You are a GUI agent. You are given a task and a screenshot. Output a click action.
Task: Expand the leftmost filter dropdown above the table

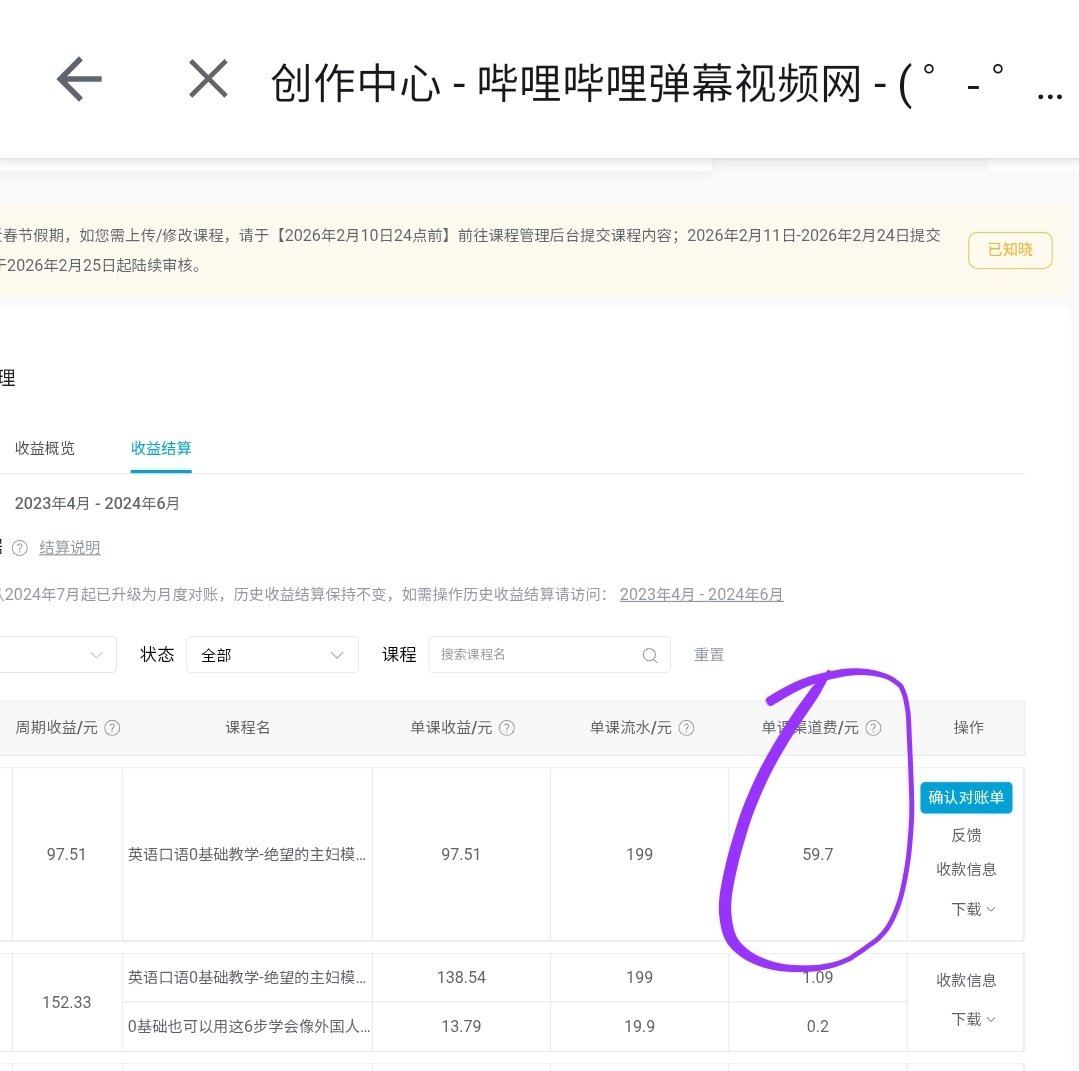coord(57,654)
